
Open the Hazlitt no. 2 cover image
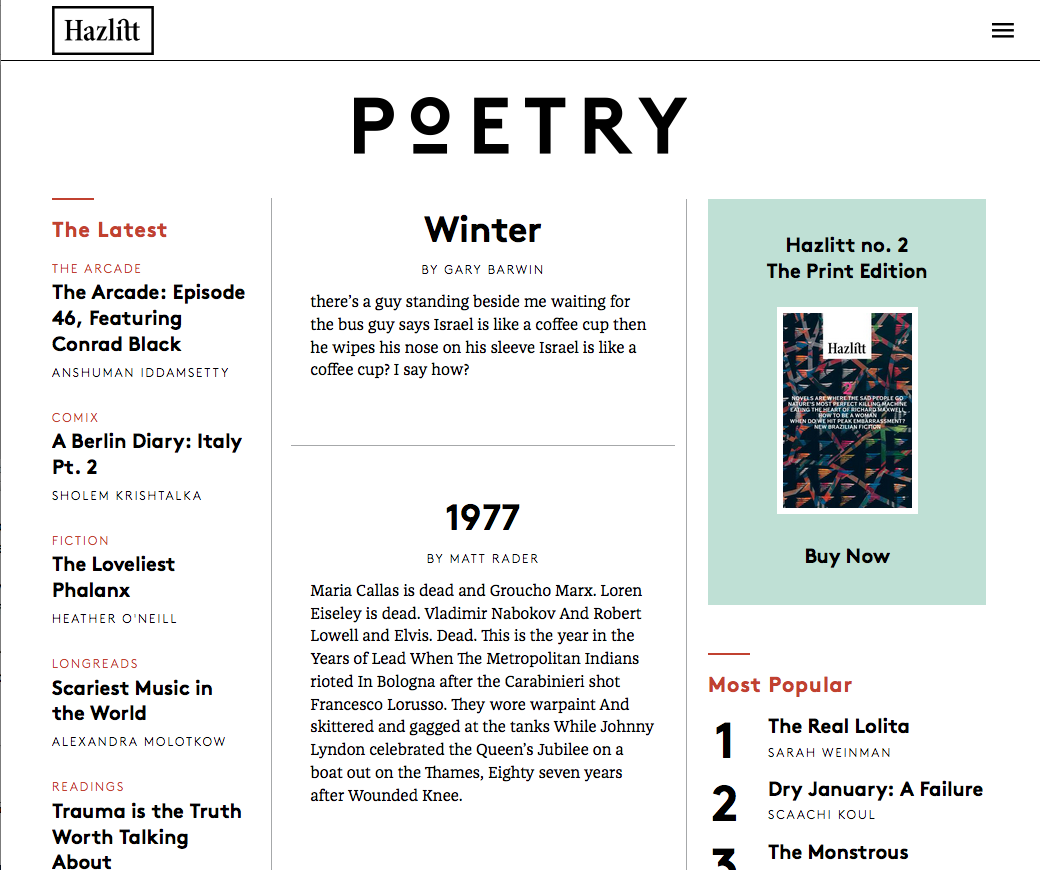click(847, 410)
